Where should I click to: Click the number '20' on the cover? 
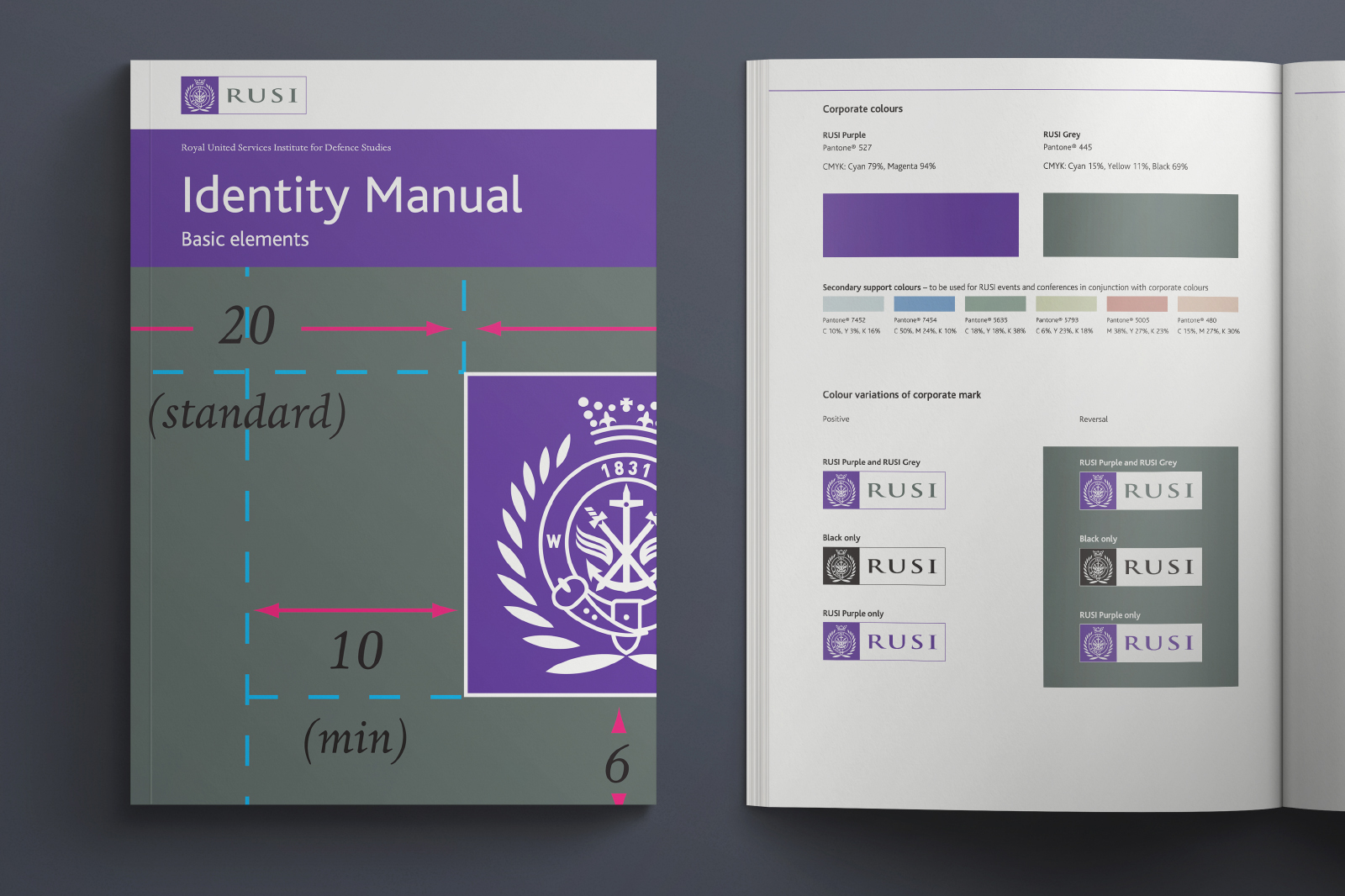pyautogui.click(x=247, y=325)
